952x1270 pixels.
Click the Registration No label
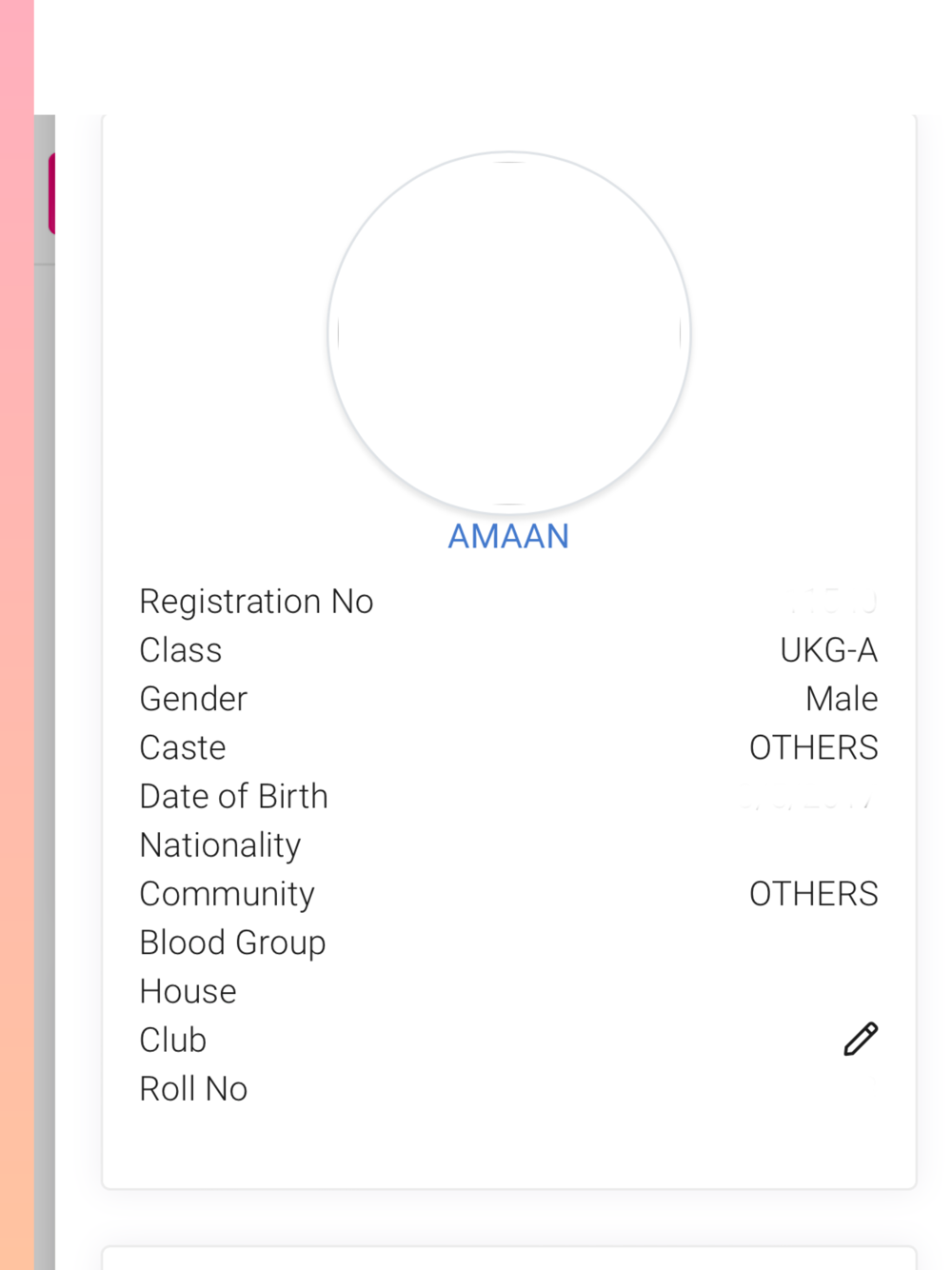[x=256, y=602]
